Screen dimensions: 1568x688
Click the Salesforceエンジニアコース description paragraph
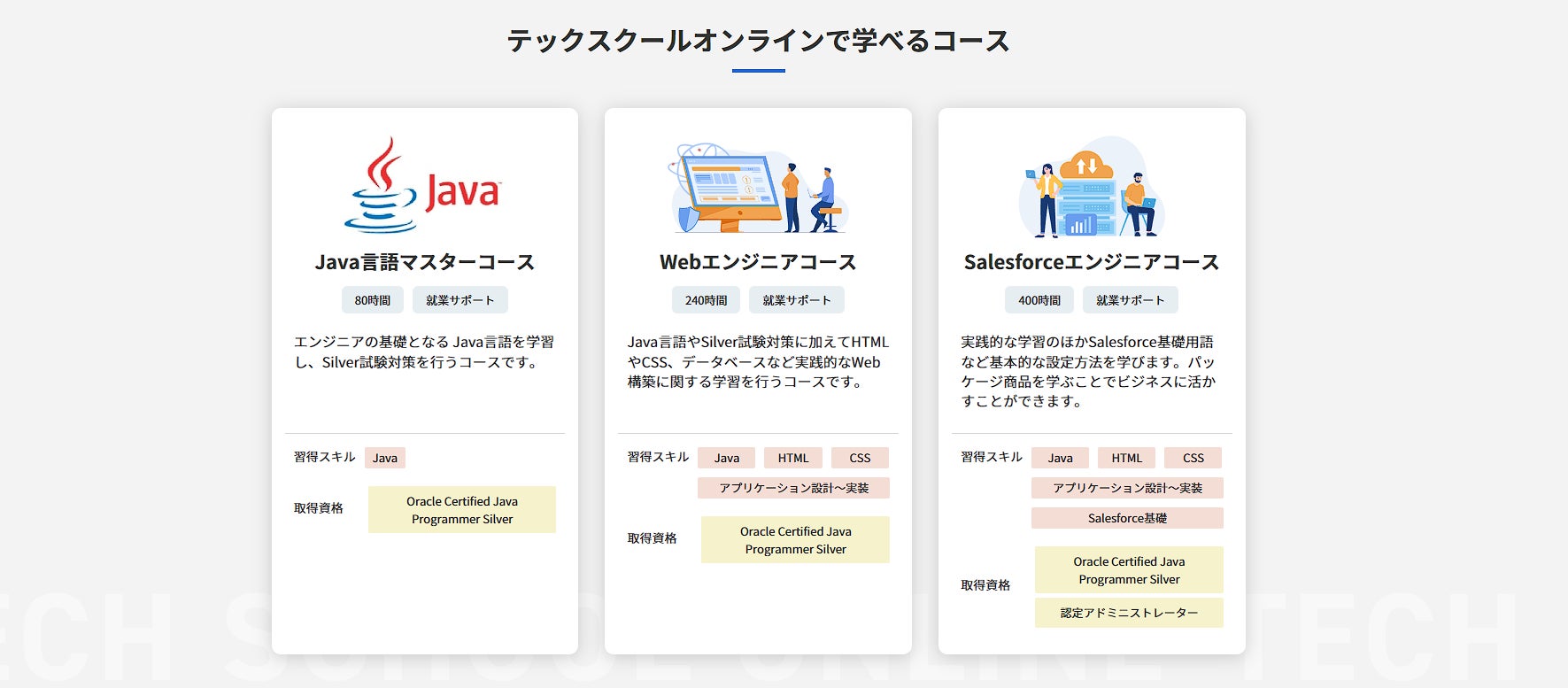coord(1089,371)
